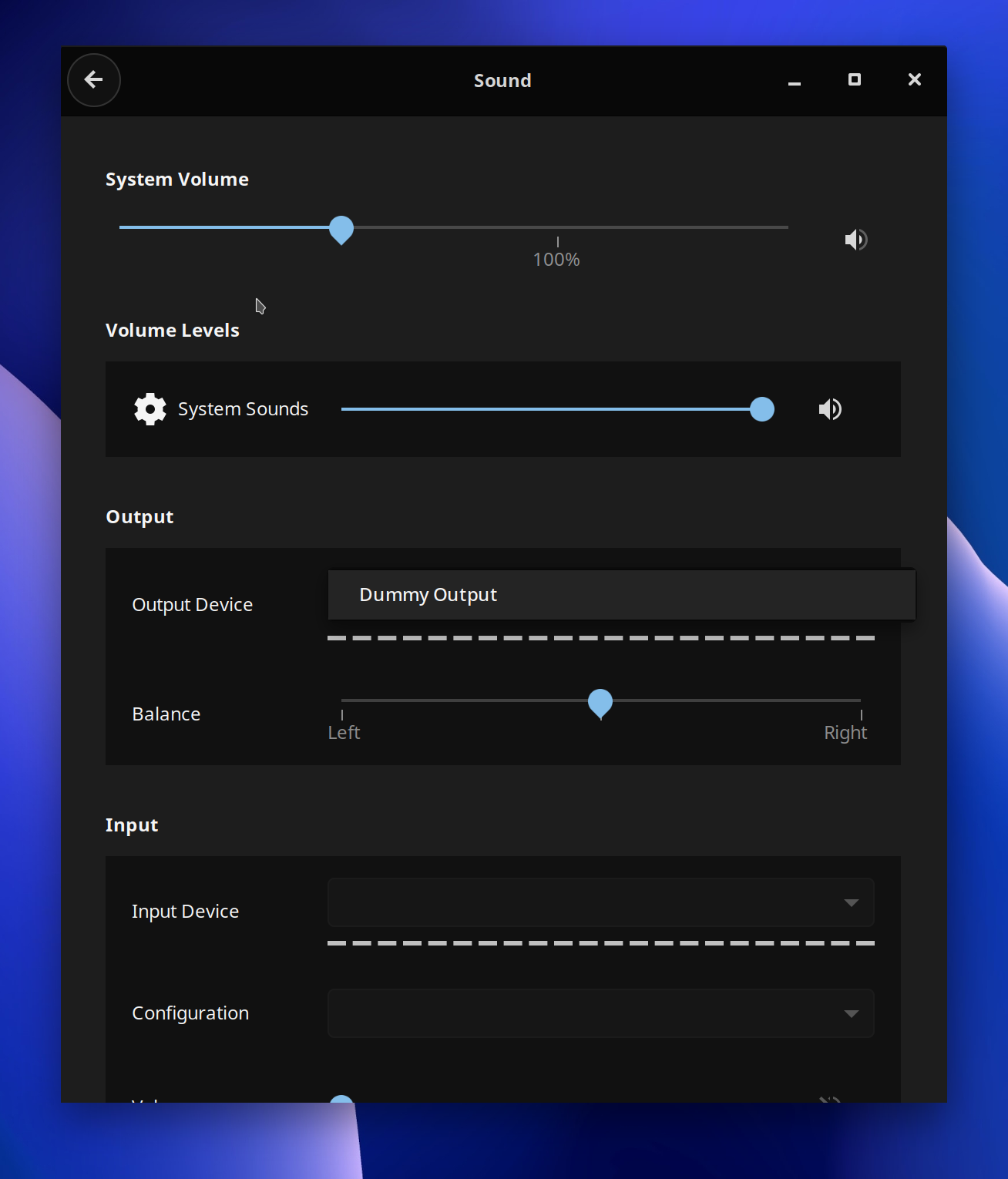Minimize the Sound window
The height and width of the screenshot is (1179, 1008).
tap(795, 80)
